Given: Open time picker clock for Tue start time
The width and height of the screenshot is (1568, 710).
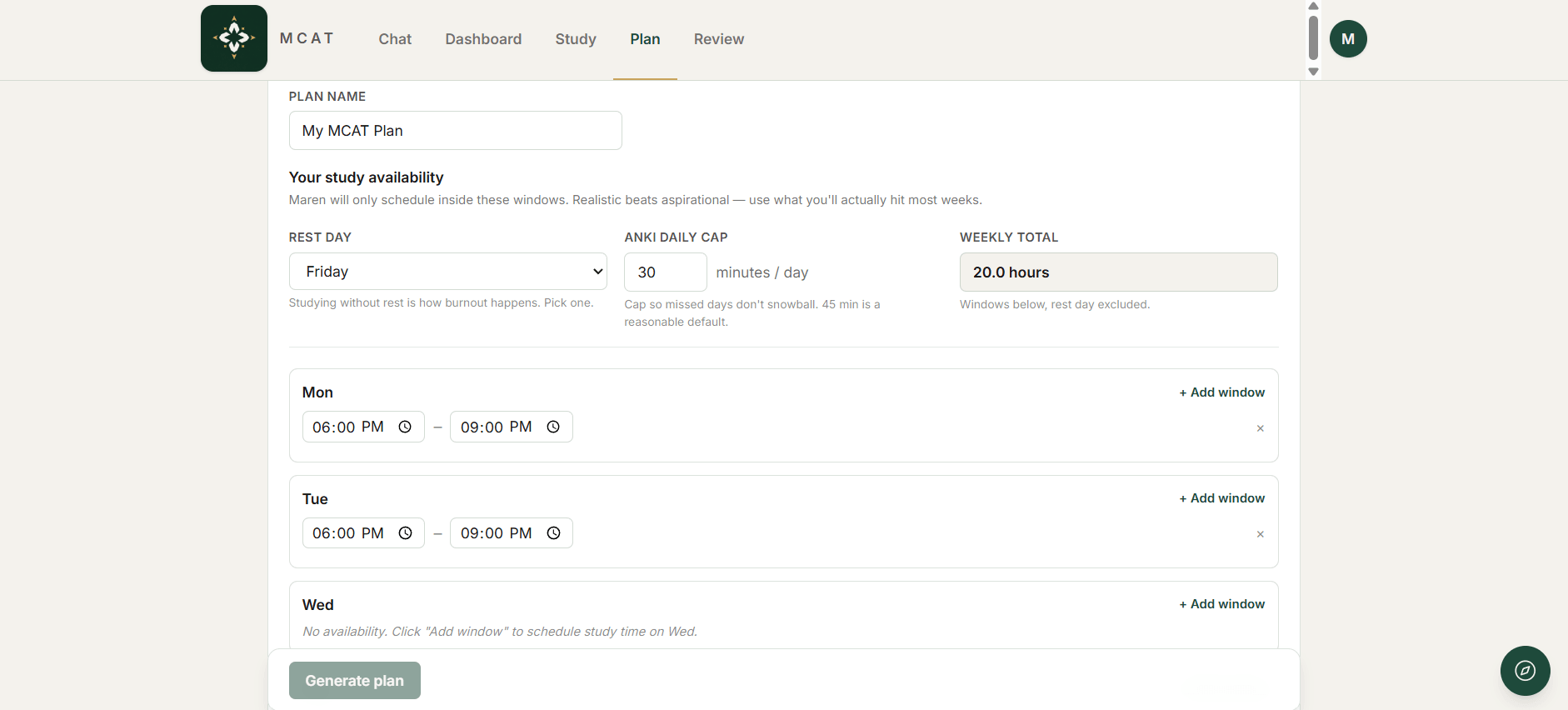Looking at the screenshot, I should (405, 533).
